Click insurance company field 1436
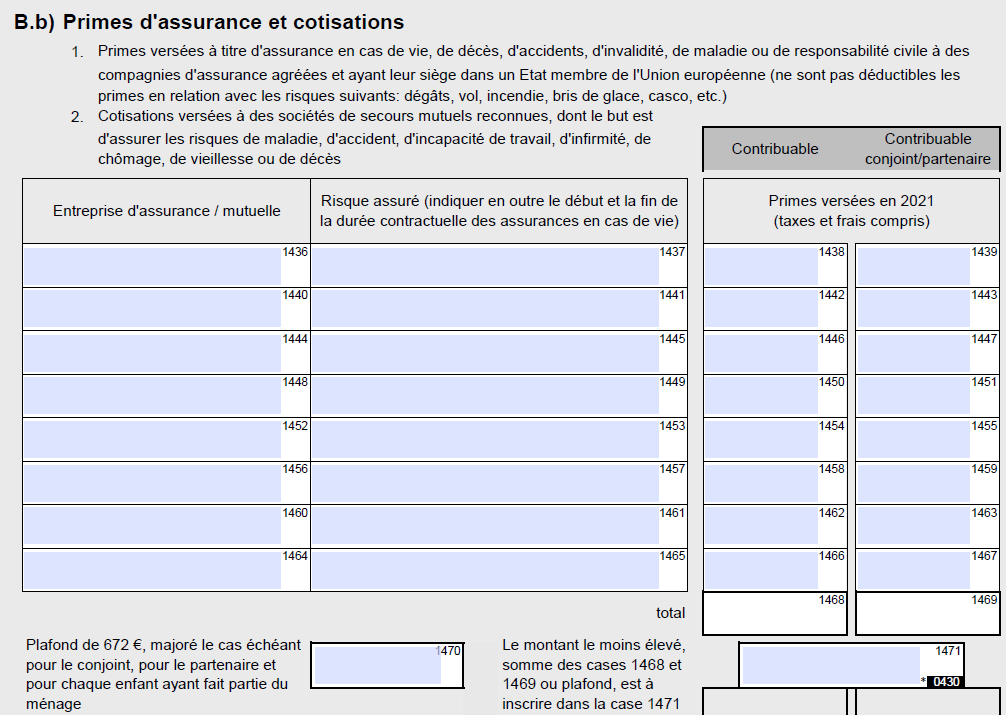The image size is (1006, 715). pyautogui.click(x=152, y=266)
